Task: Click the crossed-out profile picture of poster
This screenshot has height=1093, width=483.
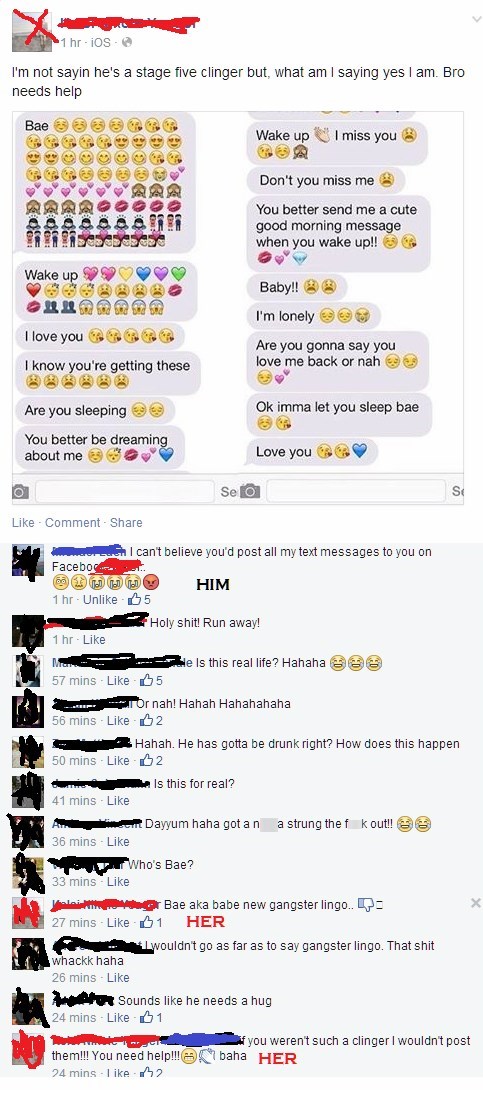Action: [32, 31]
